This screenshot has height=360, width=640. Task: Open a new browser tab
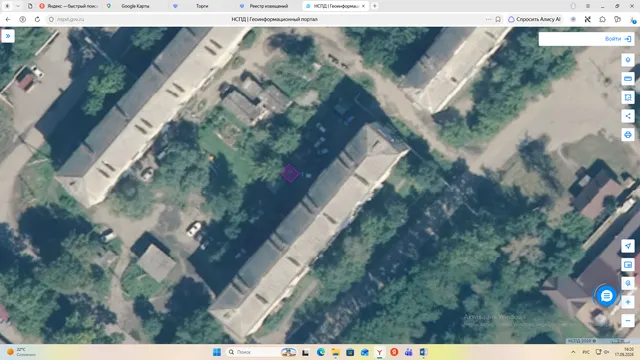pyautogui.click(x=375, y=6)
